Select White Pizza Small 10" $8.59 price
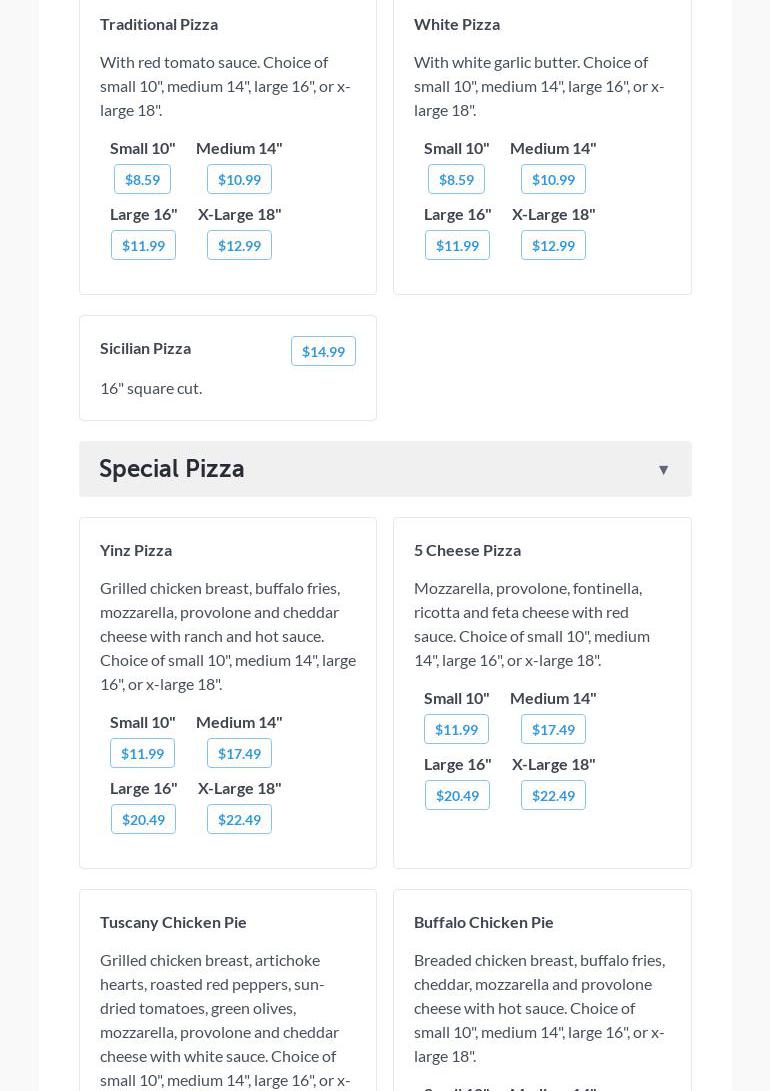This screenshot has height=1091, width=770. coord(456,180)
